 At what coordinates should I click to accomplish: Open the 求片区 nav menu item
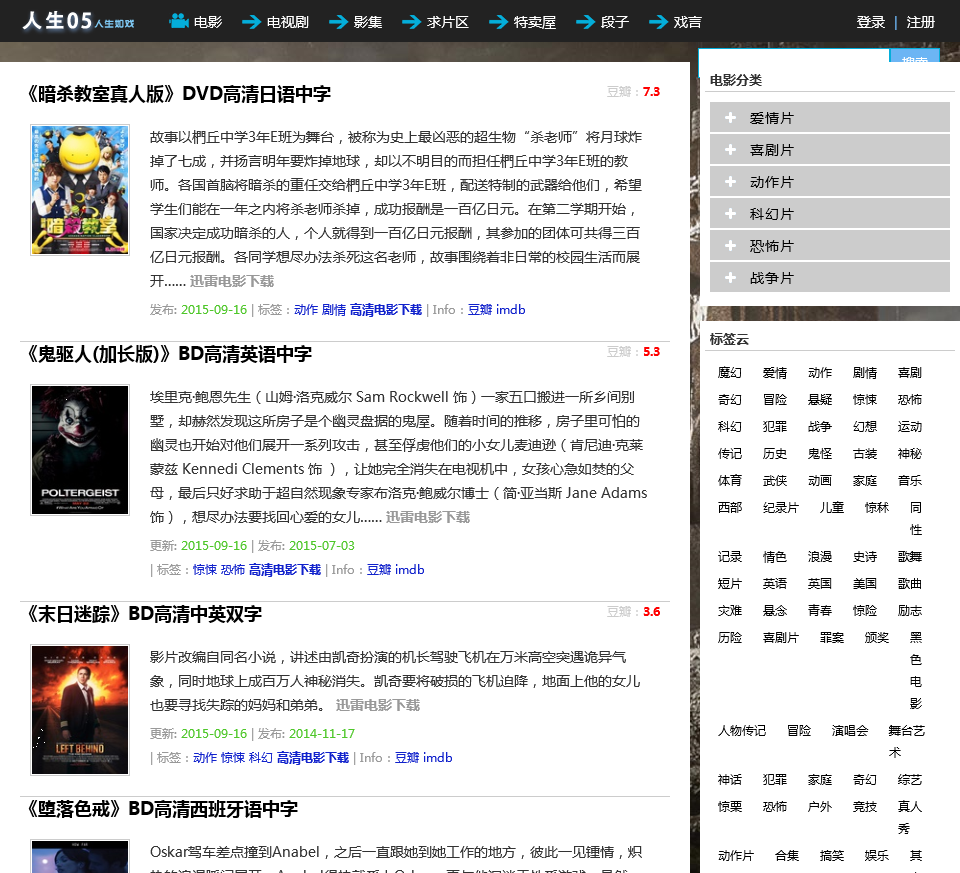pos(448,22)
